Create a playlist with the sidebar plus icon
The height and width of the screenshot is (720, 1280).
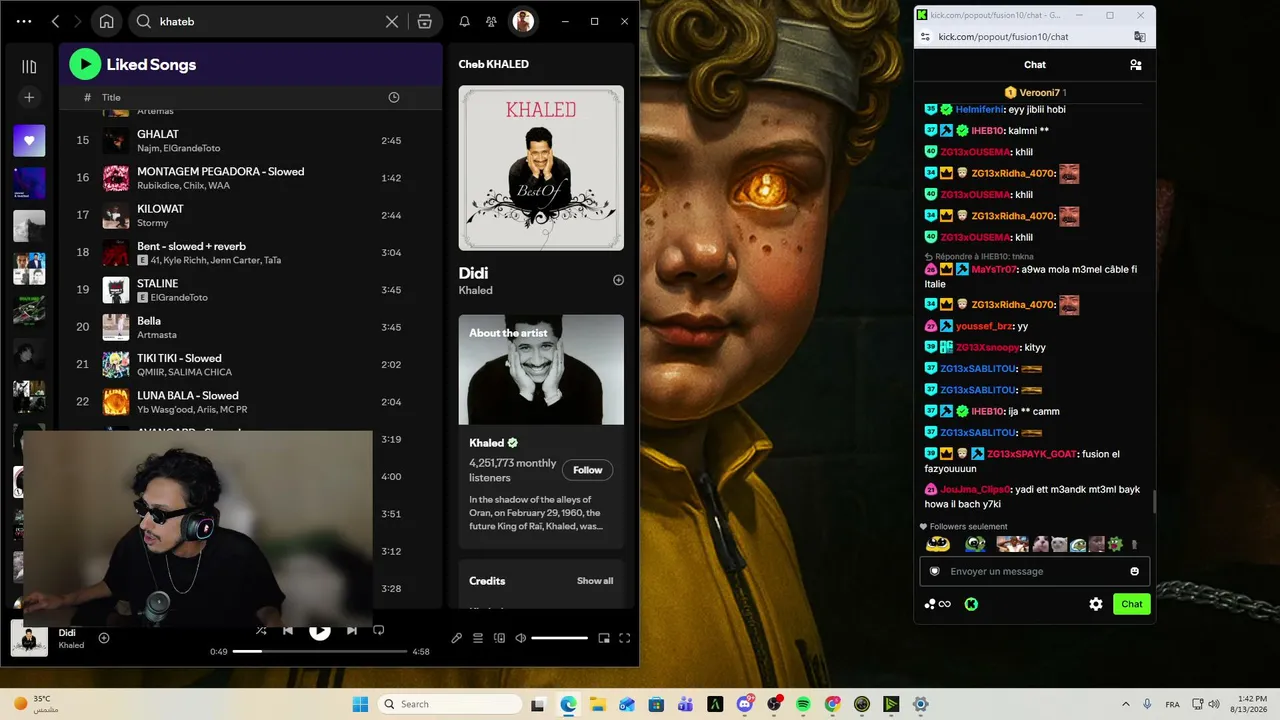pos(29,97)
